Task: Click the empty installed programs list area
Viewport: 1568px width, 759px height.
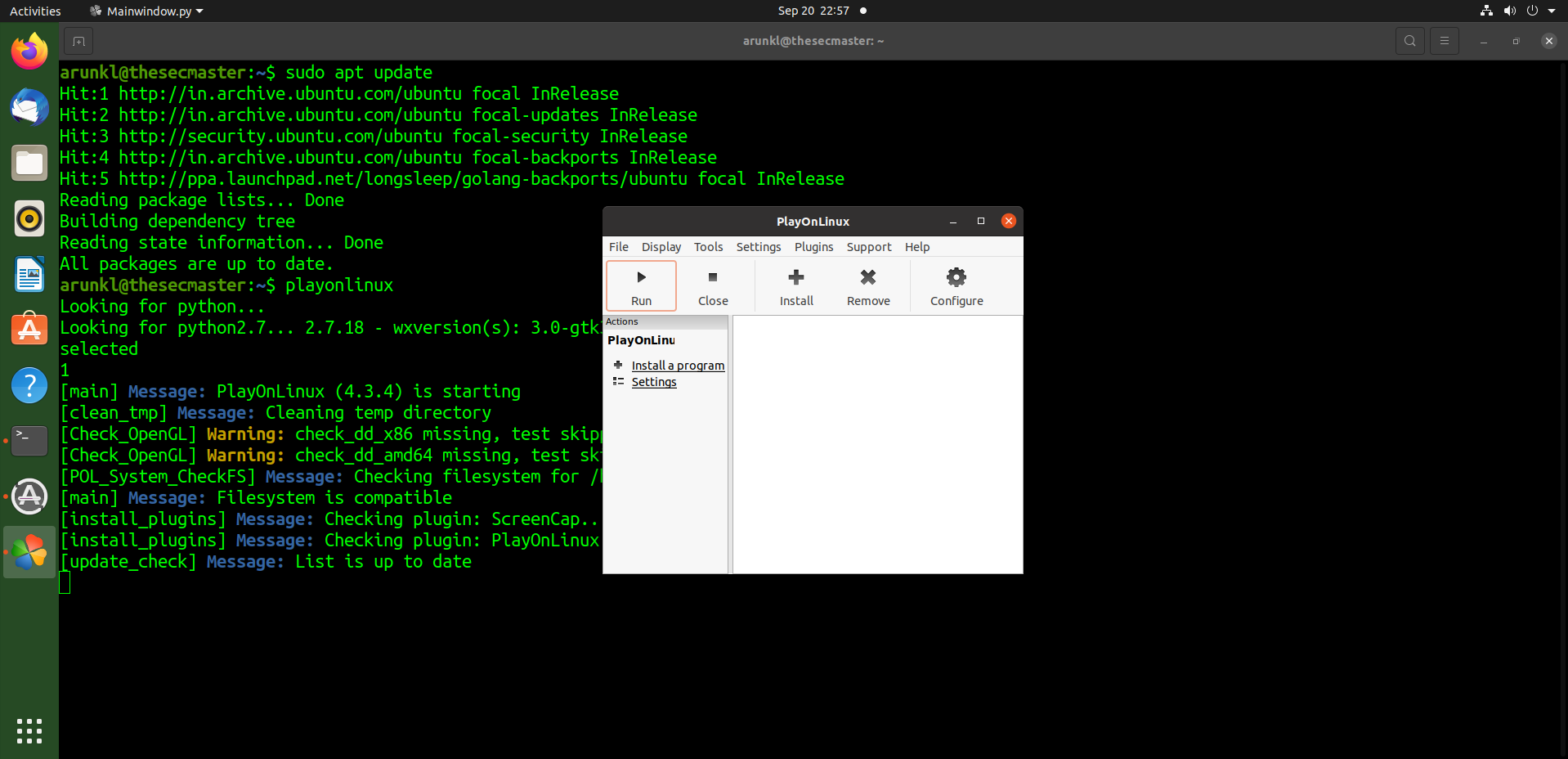Action: pos(878,444)
